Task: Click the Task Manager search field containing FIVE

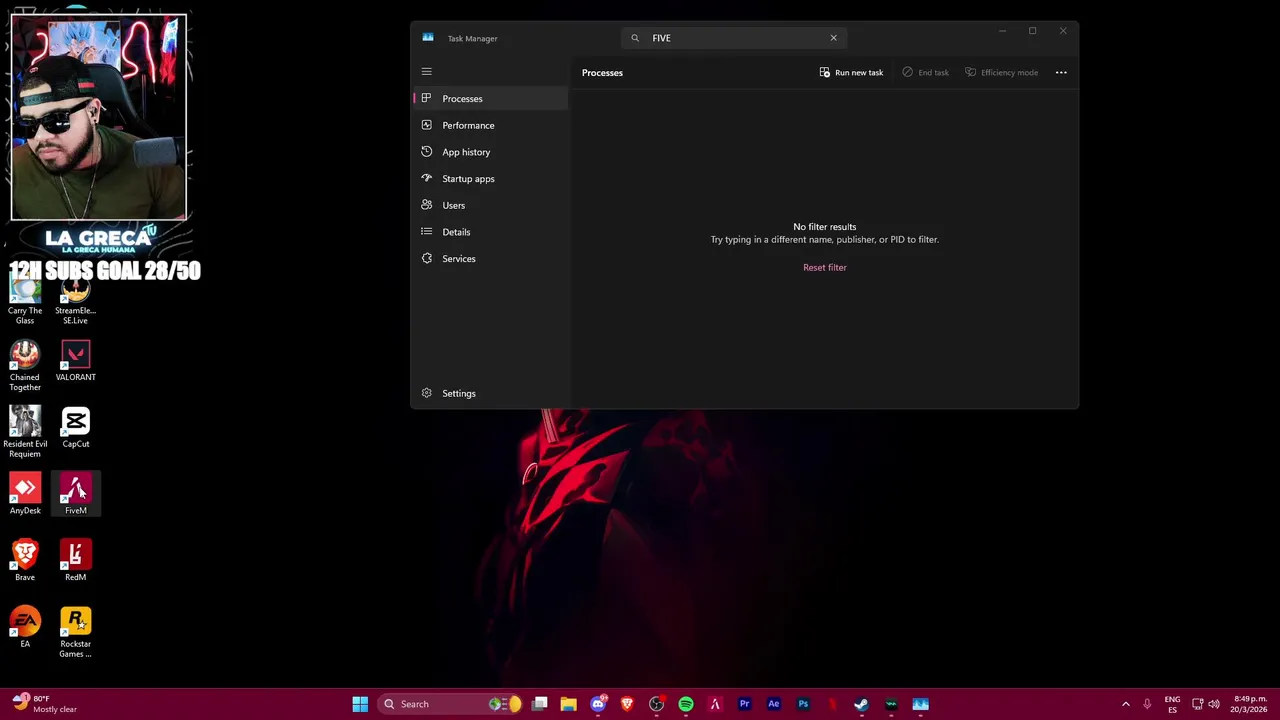Action: 734,38
